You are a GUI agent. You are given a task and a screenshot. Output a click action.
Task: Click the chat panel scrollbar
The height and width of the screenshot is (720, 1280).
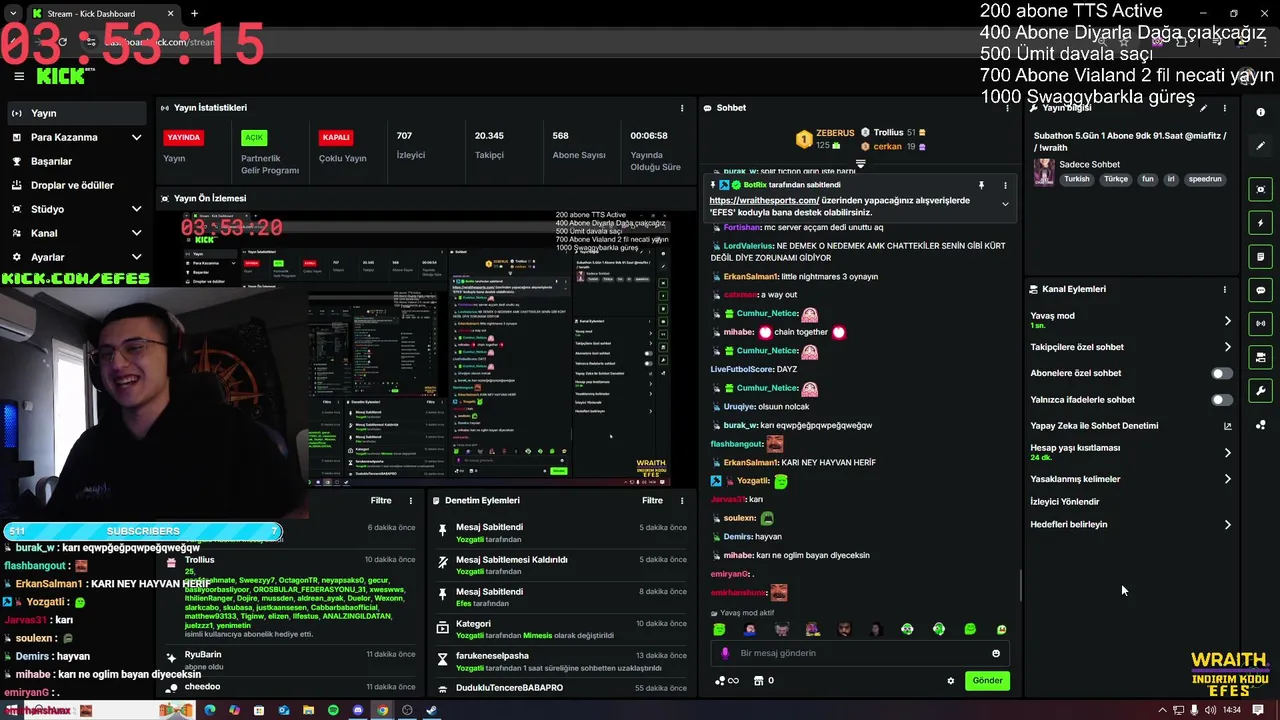pos(1021,585)
